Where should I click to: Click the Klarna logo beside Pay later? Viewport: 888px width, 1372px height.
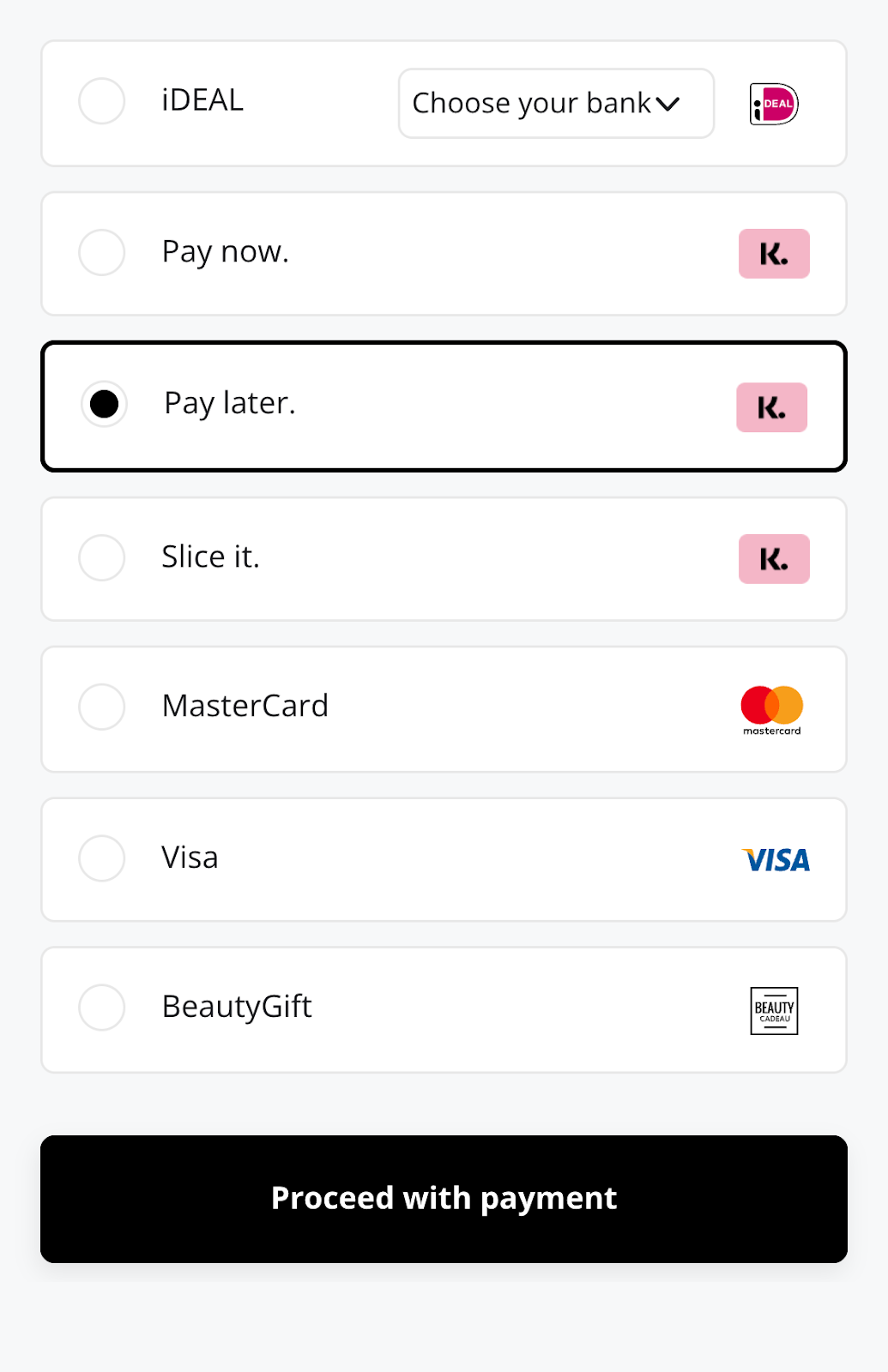coord(771,407)
